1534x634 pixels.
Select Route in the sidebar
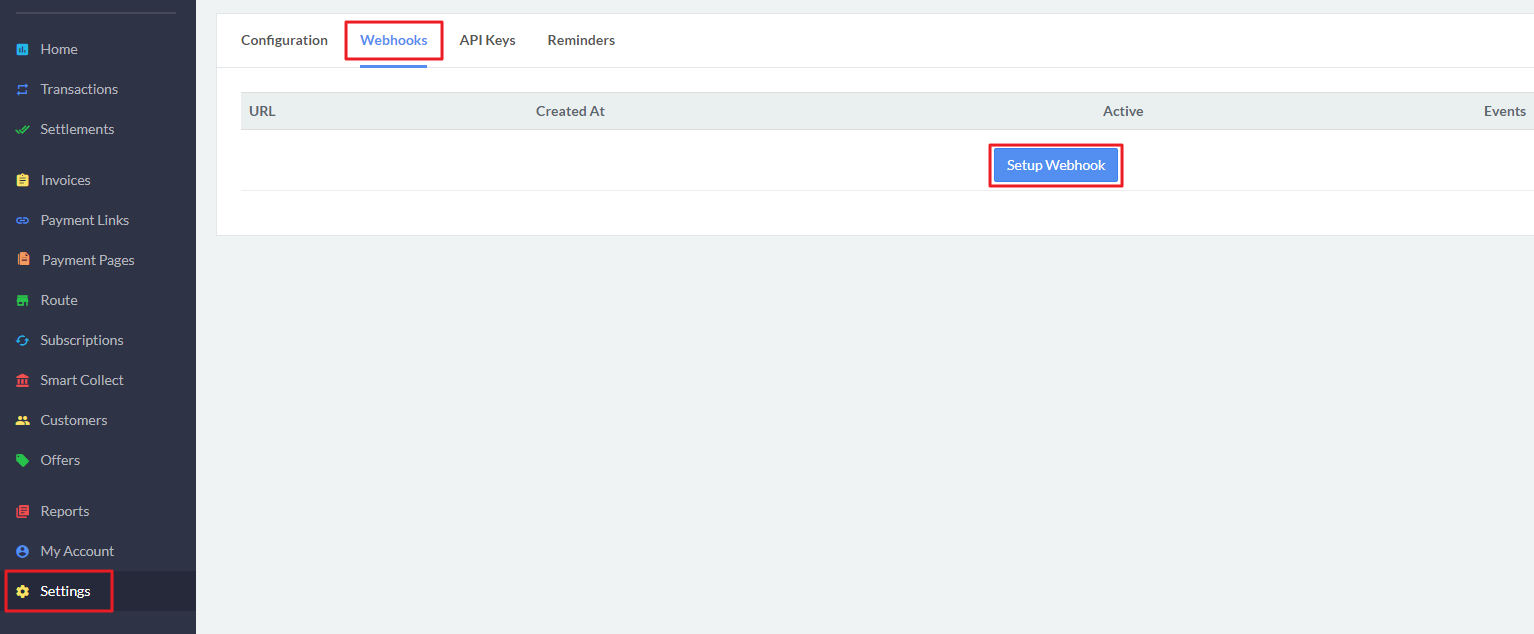pyautogui.click(x=59, y=300)
